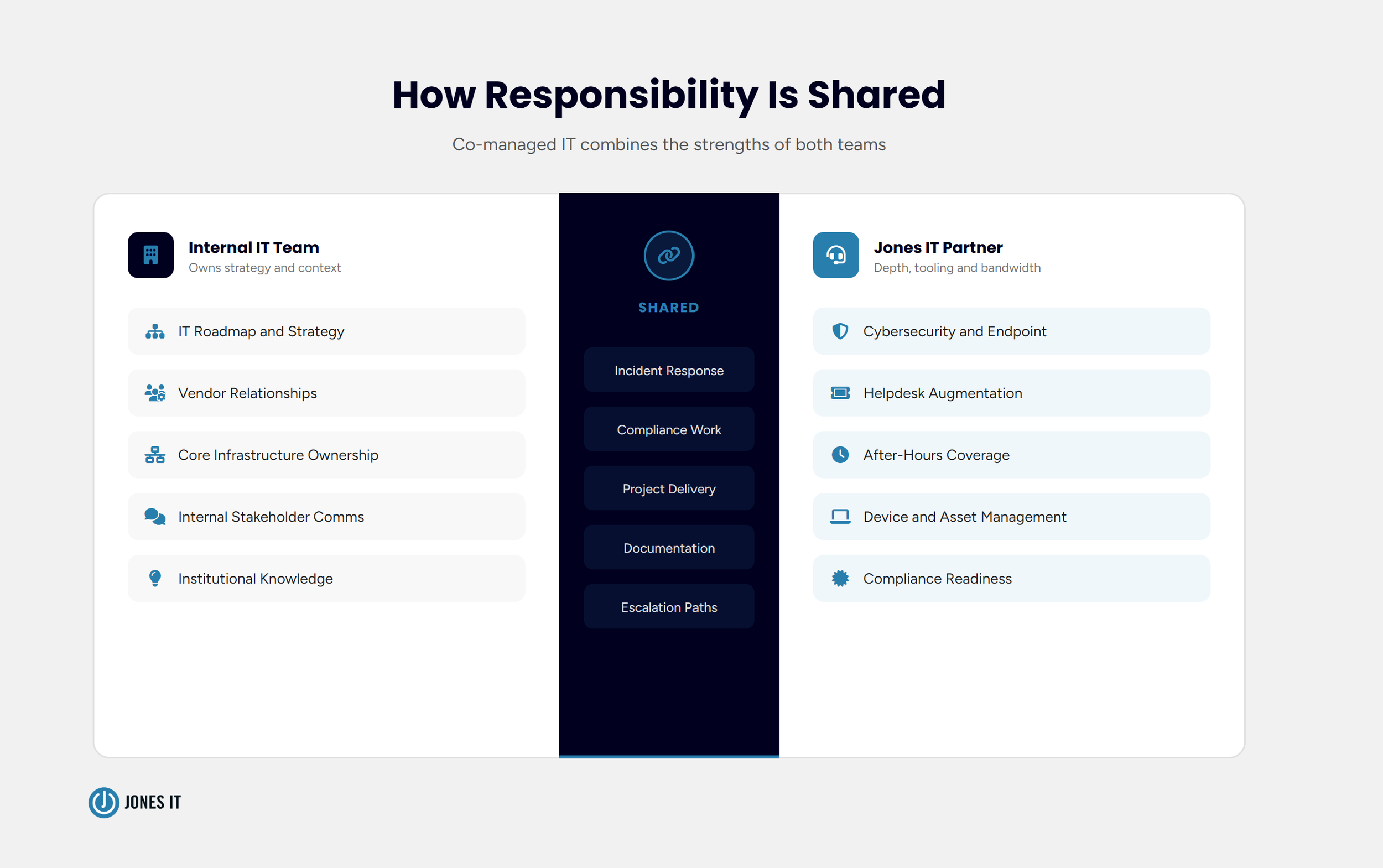The height and width of the screenshot is (868, 1383).
Task: Click the Jones IT Partner headset icon
Action: 836,255
